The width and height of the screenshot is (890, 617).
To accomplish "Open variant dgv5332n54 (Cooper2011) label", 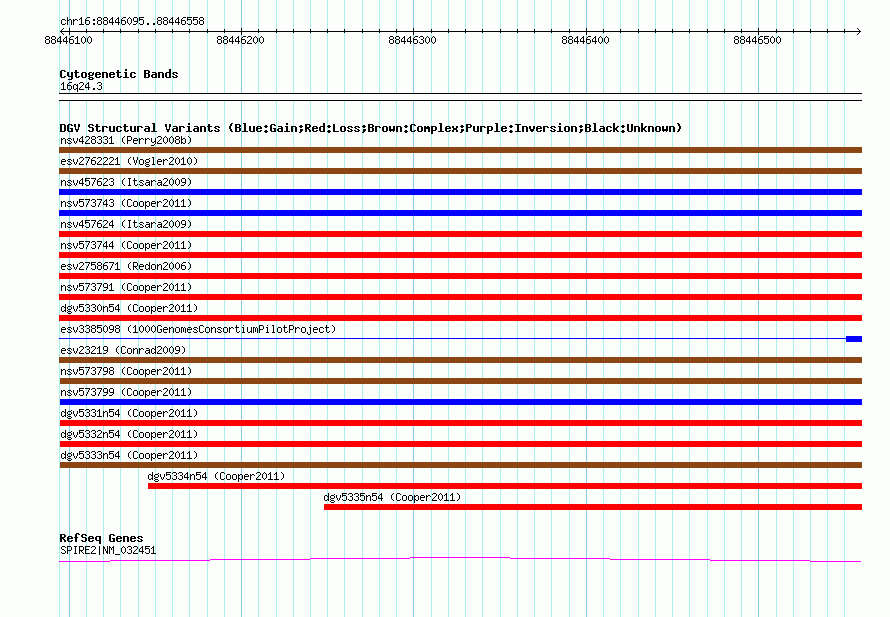I will (129, 434).
